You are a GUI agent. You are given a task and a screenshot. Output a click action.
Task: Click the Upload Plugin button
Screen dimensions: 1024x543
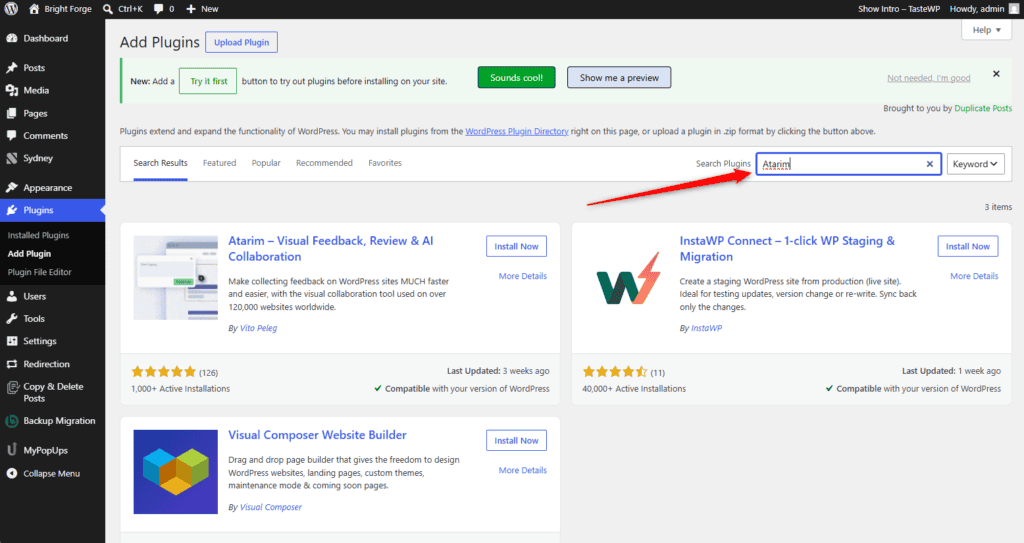point(242,42)
